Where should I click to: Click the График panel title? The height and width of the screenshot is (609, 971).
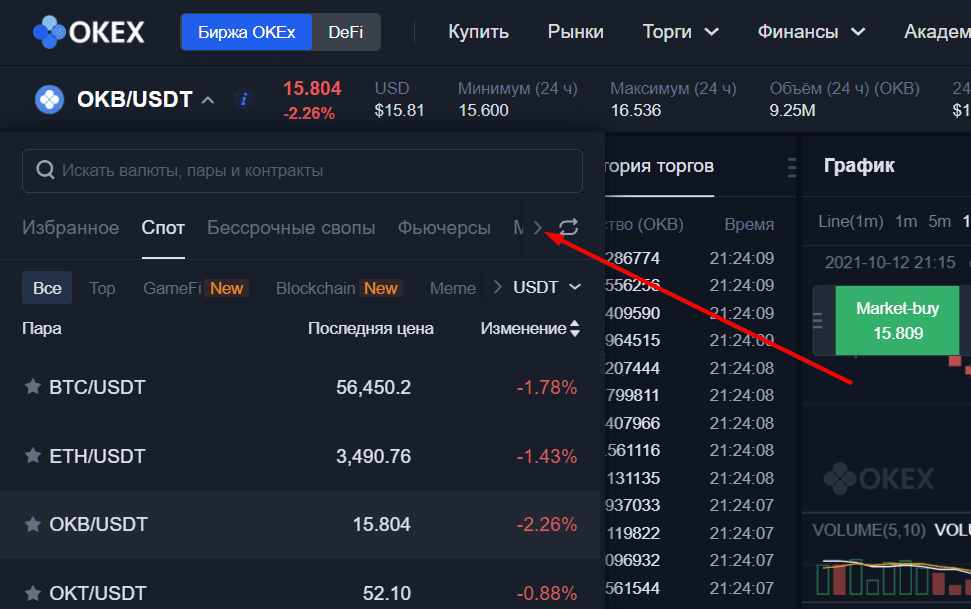859,165
